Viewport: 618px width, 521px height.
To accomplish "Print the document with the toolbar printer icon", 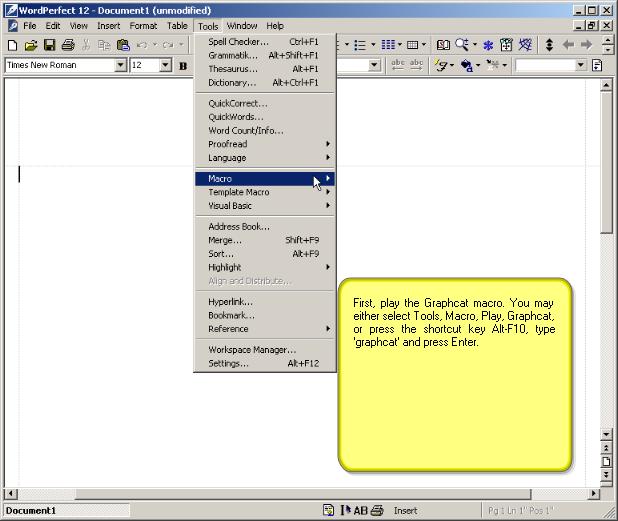I will click(68, 45).
